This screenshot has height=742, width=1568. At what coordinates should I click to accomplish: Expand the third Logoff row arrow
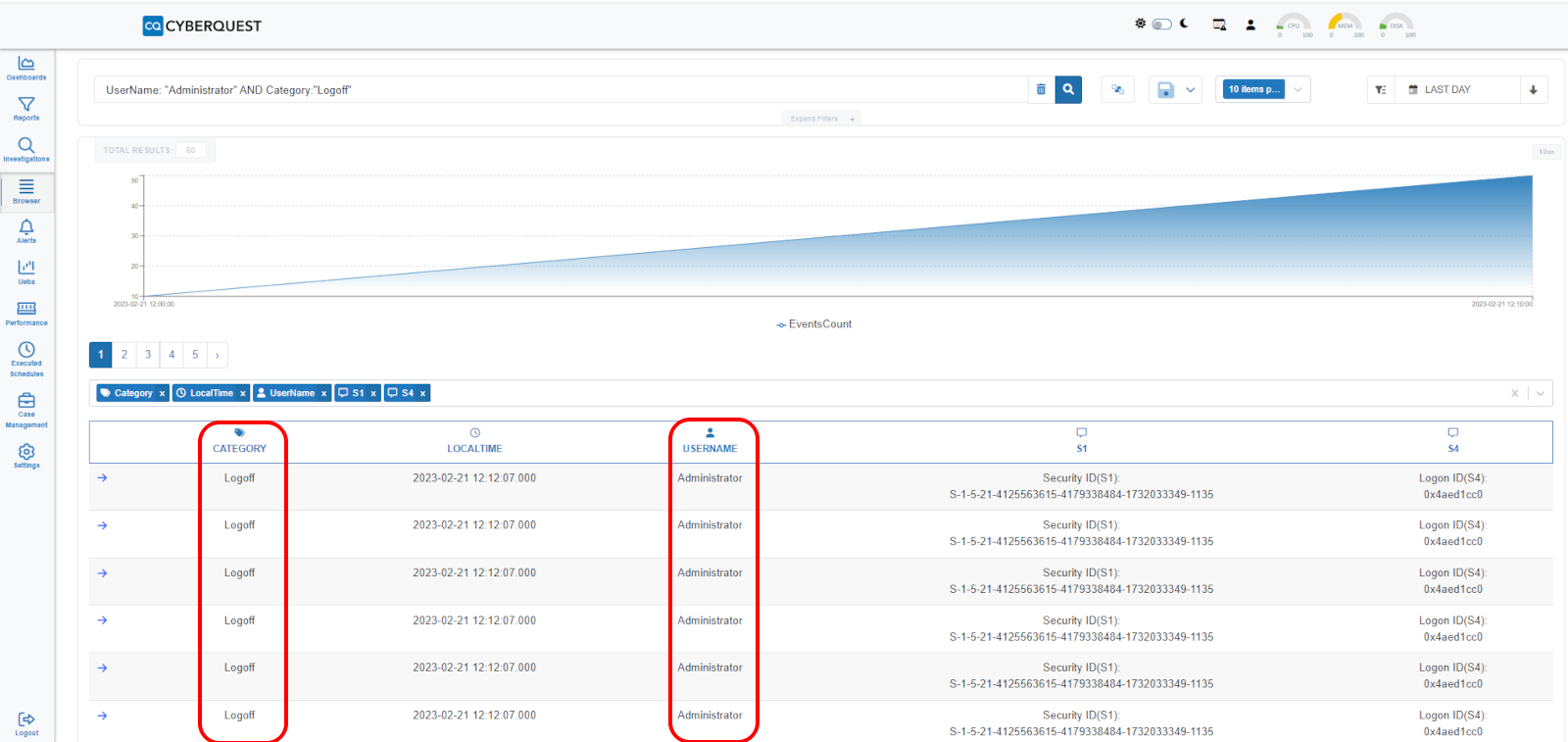pyautogui.click(x=103, y=573)
